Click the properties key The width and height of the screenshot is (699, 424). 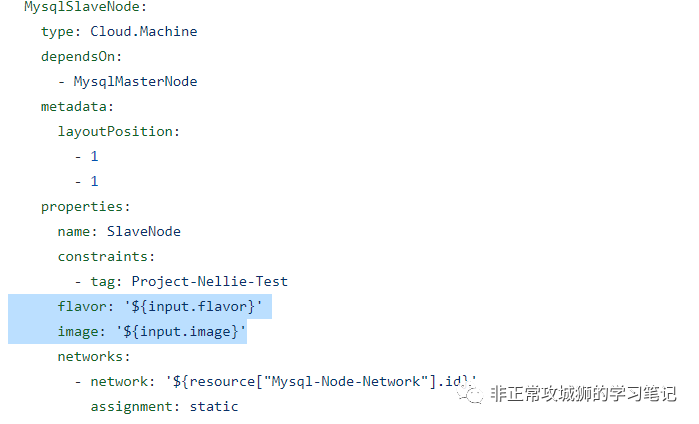(x=85, y=206)
